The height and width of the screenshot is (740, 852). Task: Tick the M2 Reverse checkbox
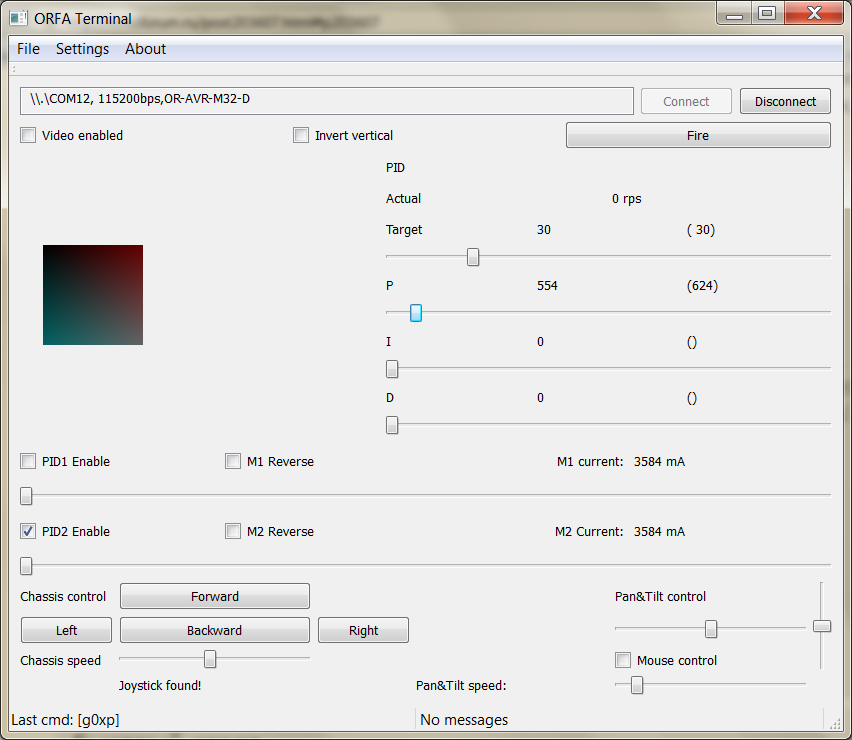tap(233, 532)
